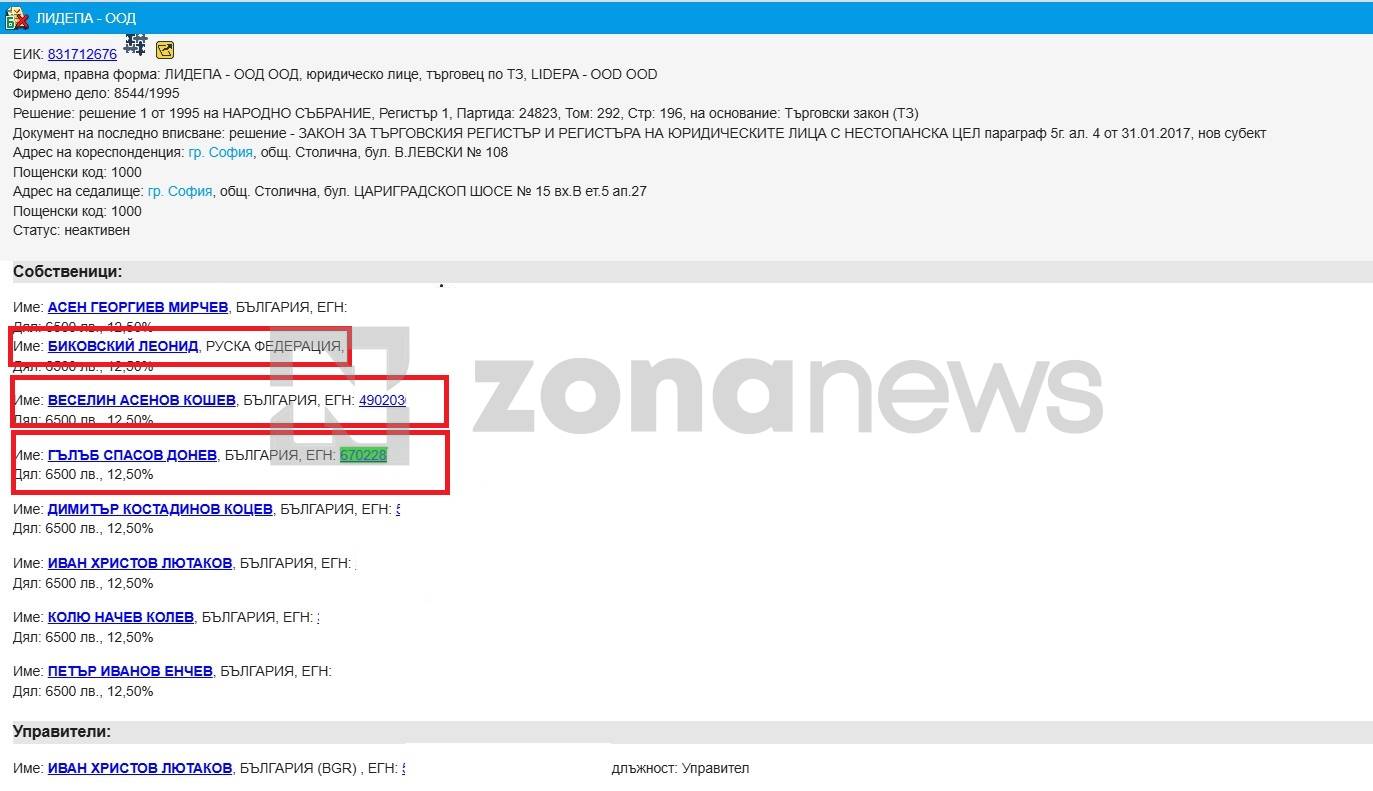
Task: Open manager ИВАН ХРИСТОВ ЛЮТАКОВ under Управители
Action: pos(140,768)
